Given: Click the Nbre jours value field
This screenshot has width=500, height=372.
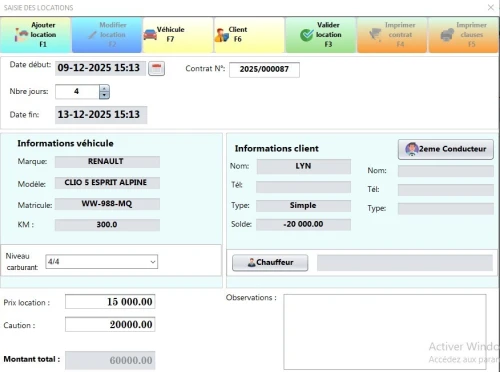Looking at the screenshot, I should (77, 92).
